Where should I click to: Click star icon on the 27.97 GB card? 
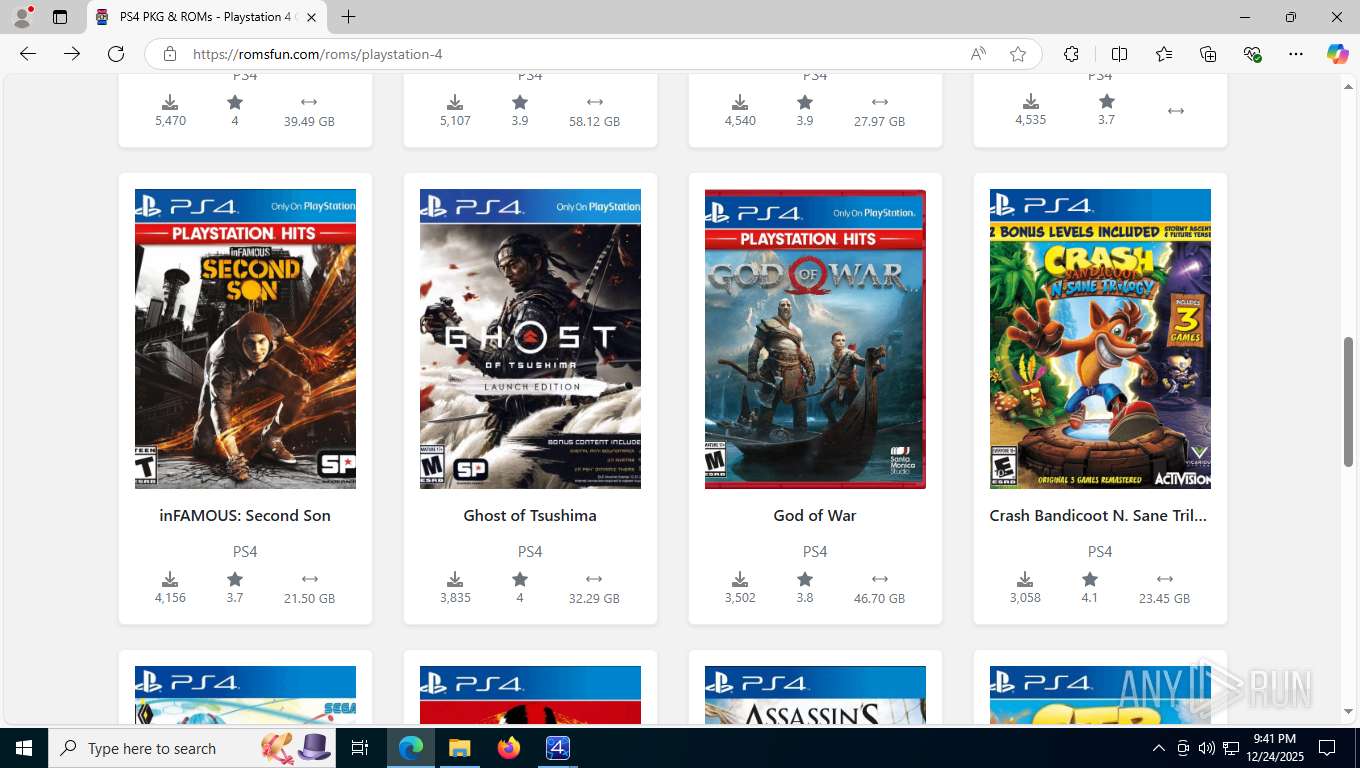tap(805, 102)
